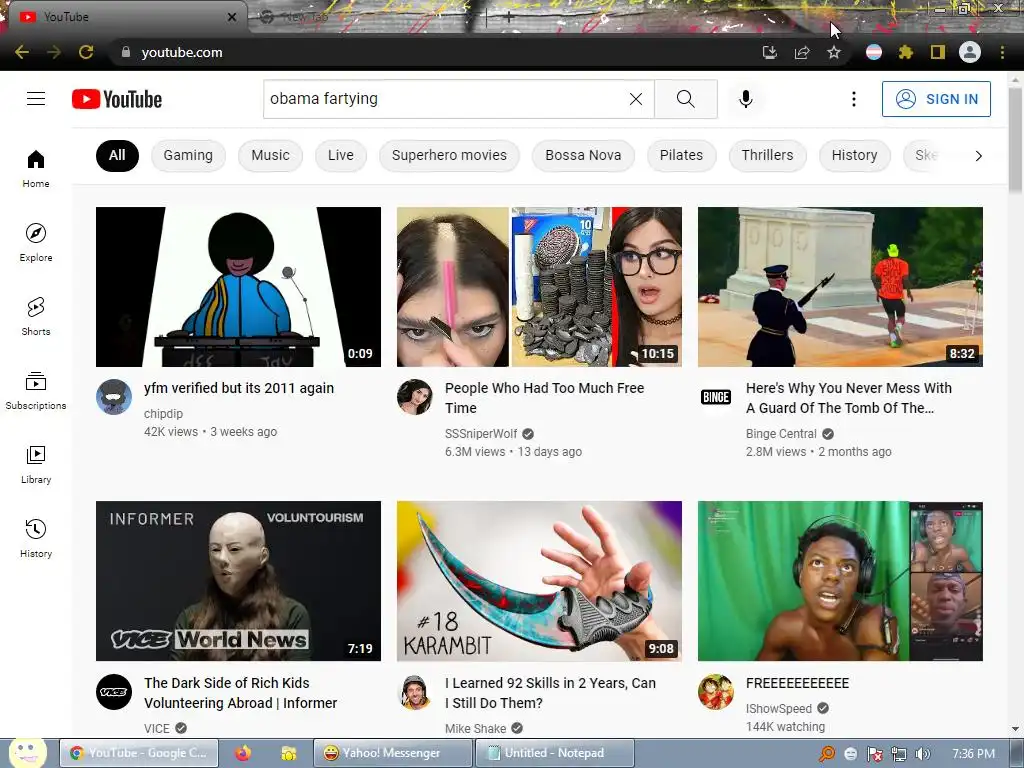Select the Thrillers filter chip

tap(767, 155)
